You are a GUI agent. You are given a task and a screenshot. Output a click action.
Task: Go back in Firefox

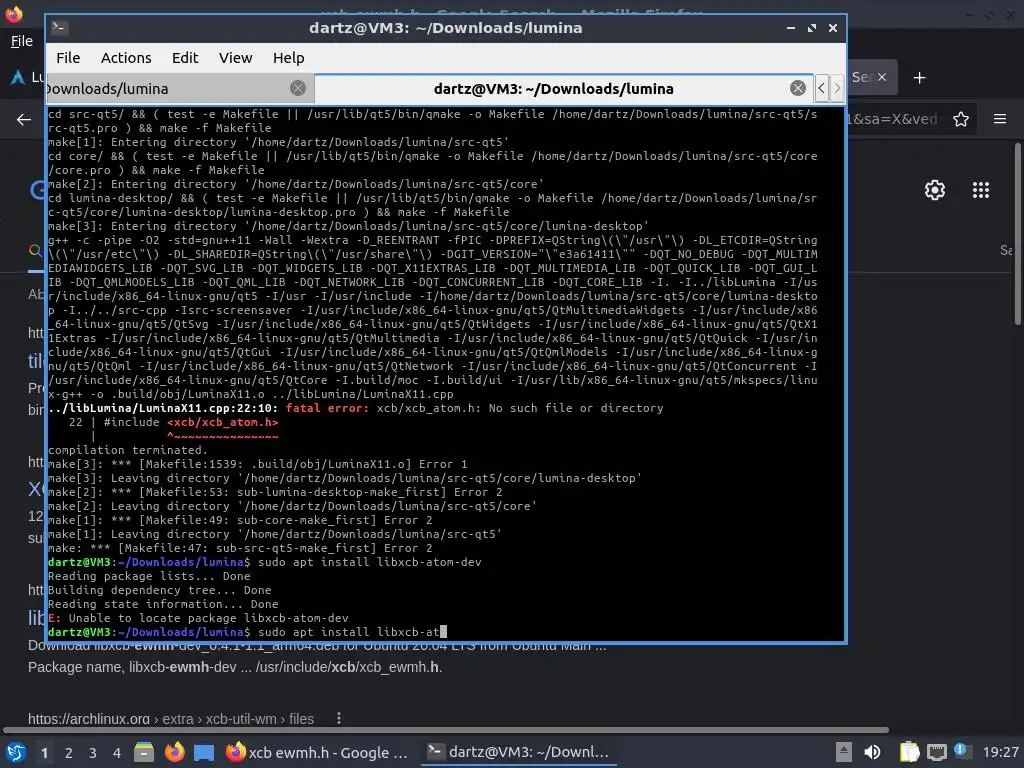(x=24, y=120)
